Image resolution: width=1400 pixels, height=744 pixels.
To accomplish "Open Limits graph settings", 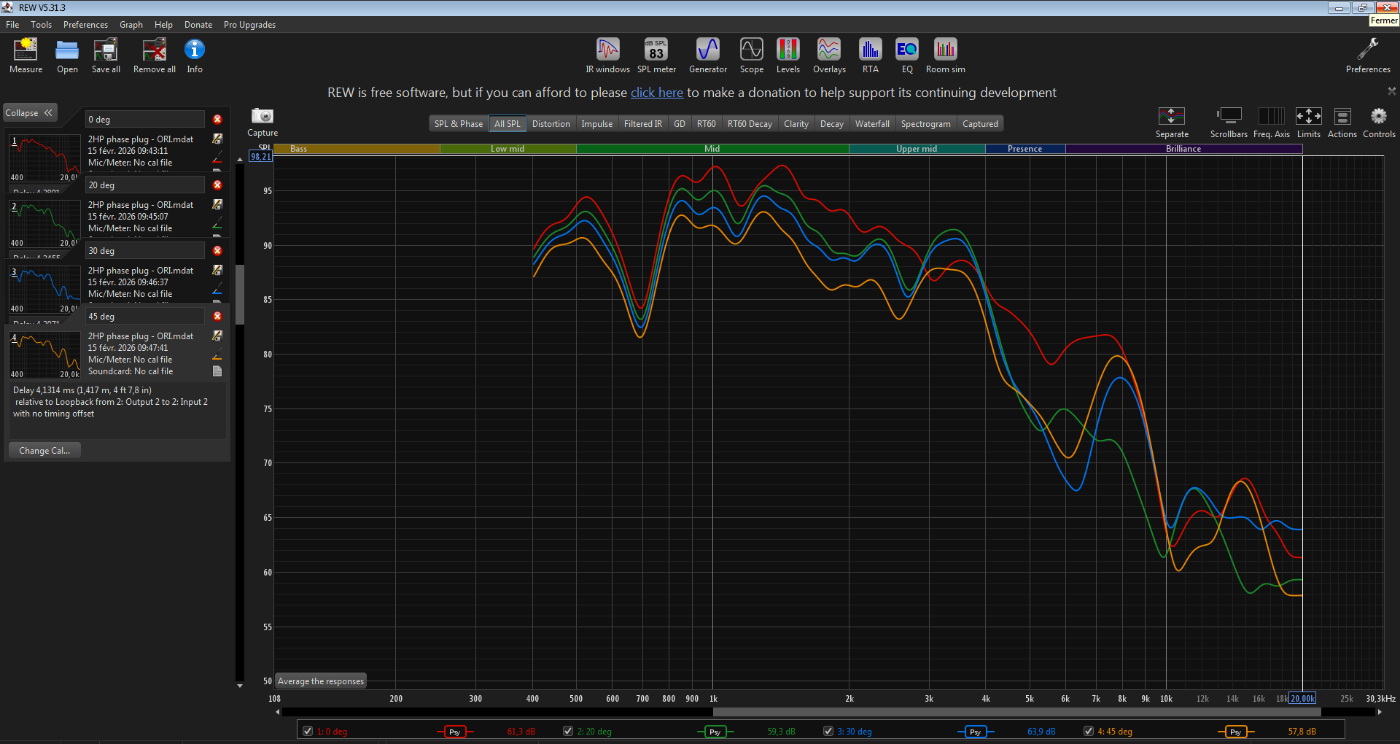I will 1308,121.
